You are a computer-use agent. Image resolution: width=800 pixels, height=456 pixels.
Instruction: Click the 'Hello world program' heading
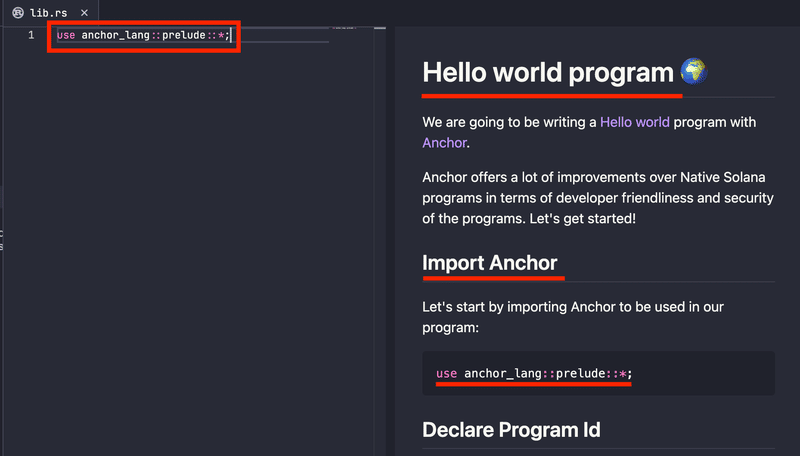pos(547,72)
